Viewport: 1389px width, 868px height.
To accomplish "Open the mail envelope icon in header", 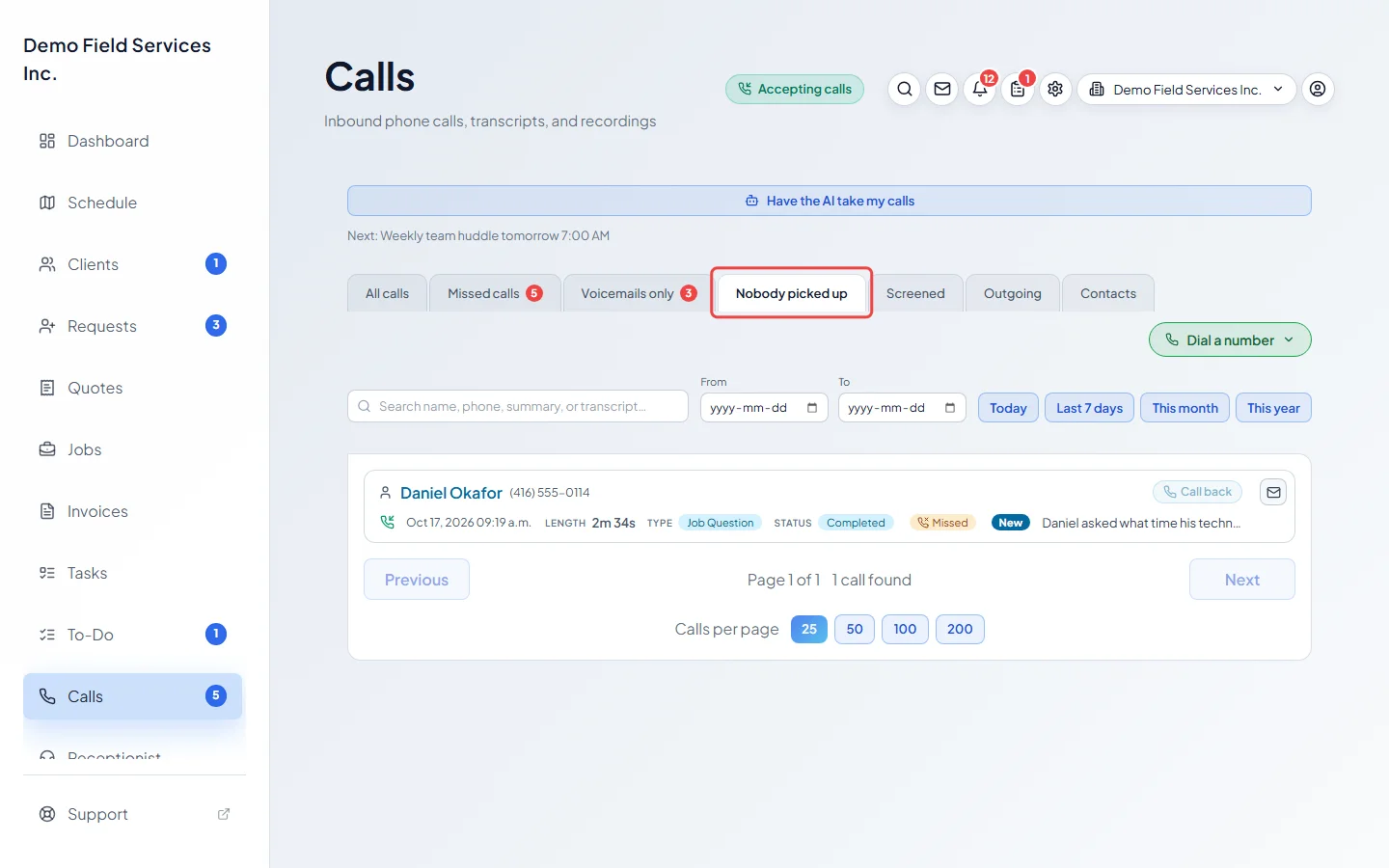I will (942, 90).
